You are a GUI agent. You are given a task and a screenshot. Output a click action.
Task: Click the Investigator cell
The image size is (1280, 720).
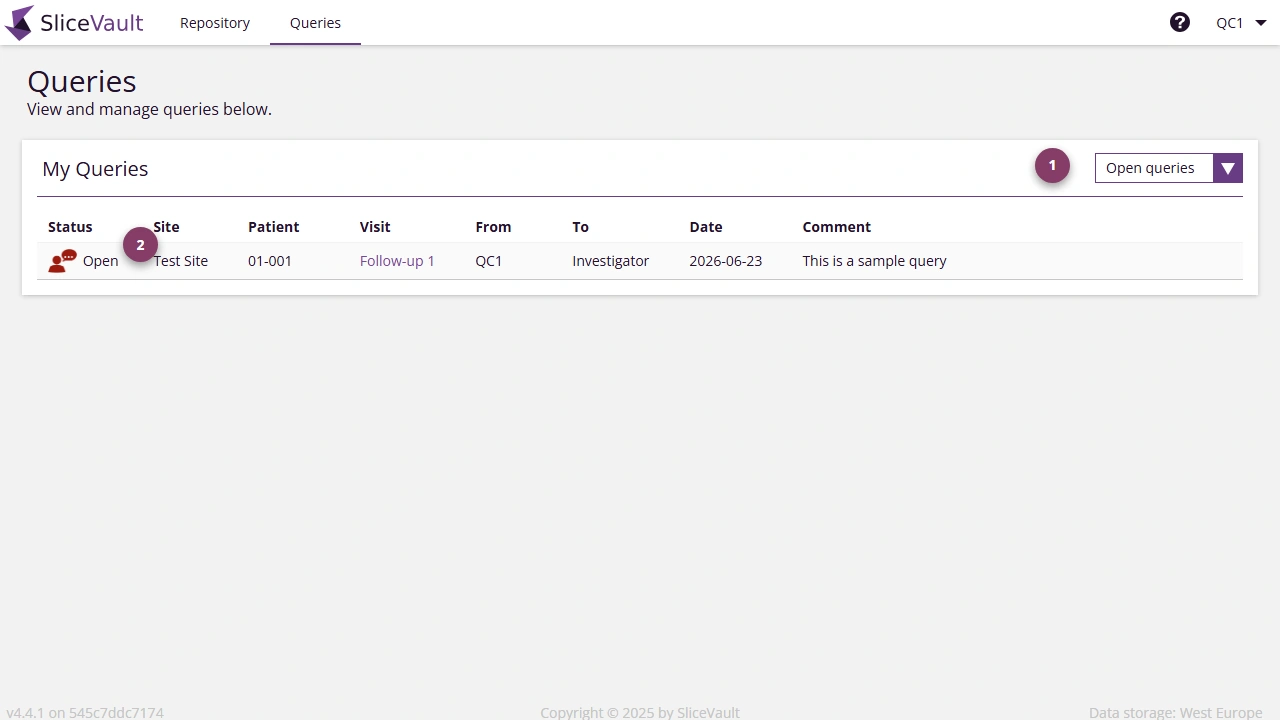pyautogui.click(x=611, y=261)
